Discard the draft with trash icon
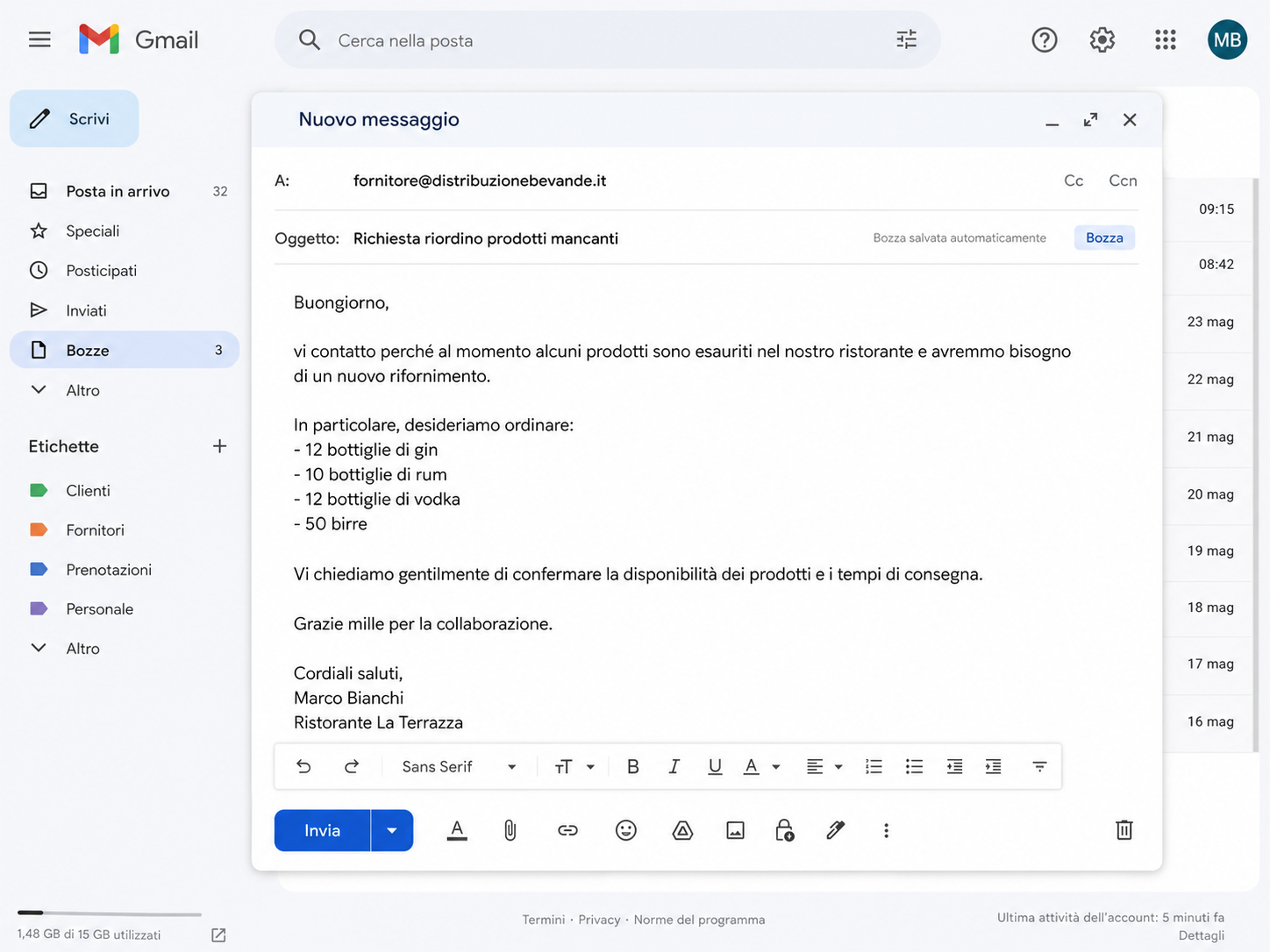 (1124, 830)
